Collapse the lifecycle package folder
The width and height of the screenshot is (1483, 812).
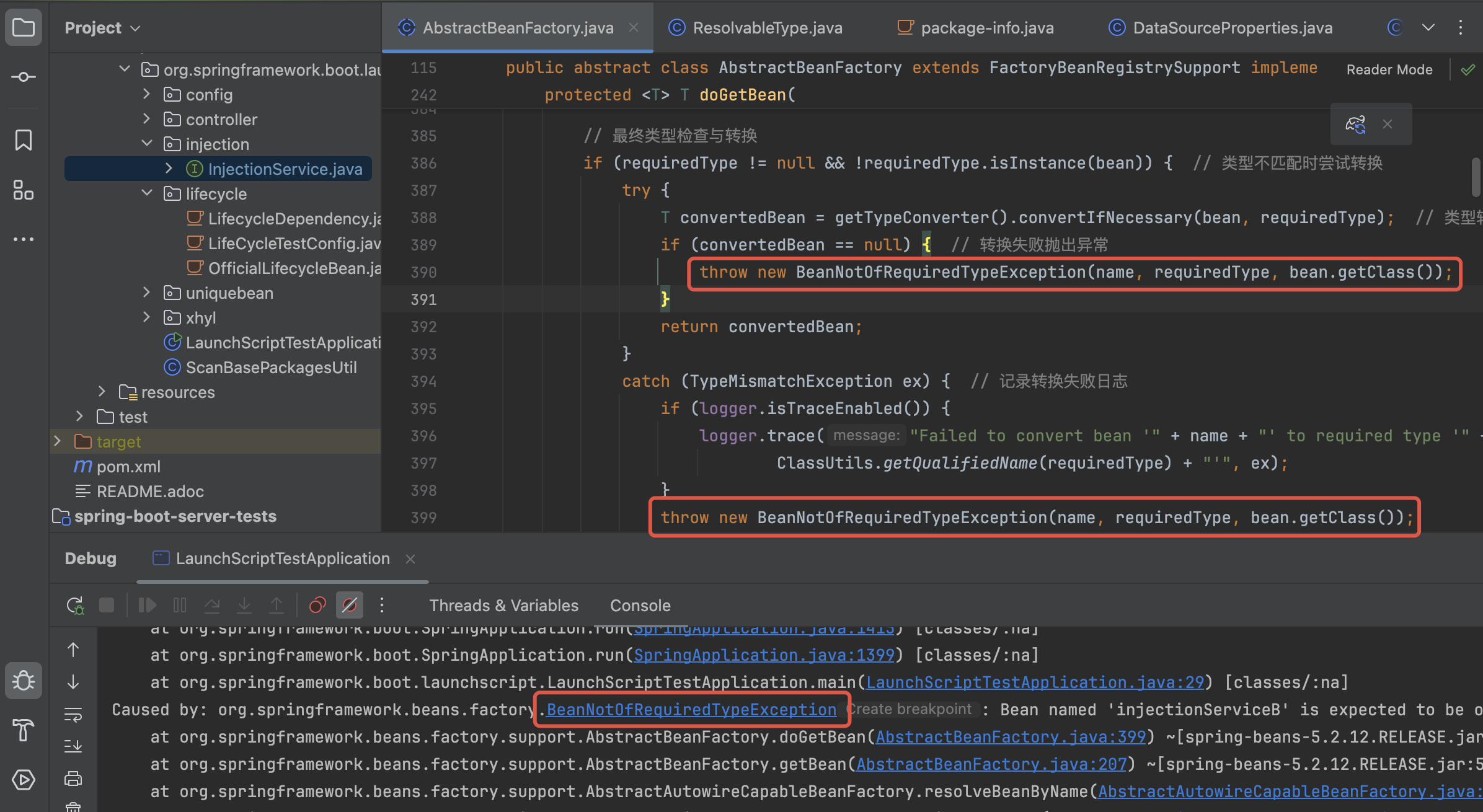(x=147, y=193)
